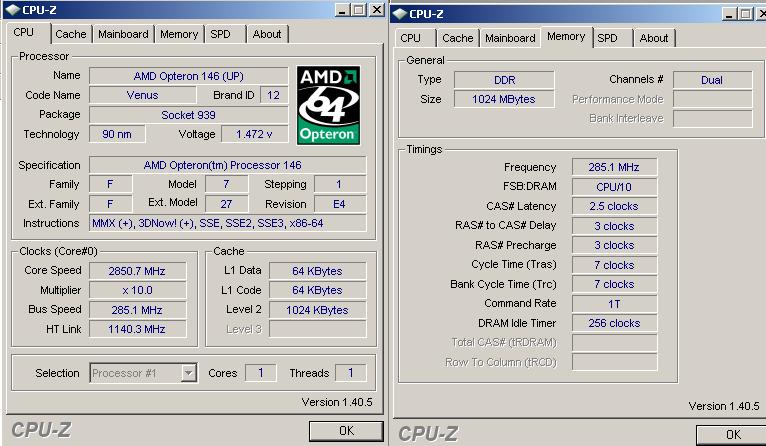
Task: Click the Threads count field
Action: 350,373
